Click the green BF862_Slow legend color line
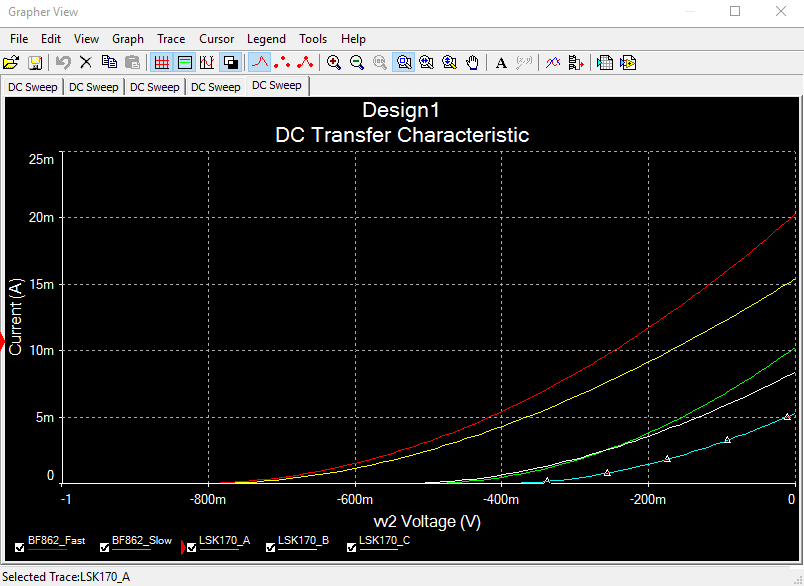Image resolution: width=804 pixels, height=586 pixels. 131,550
